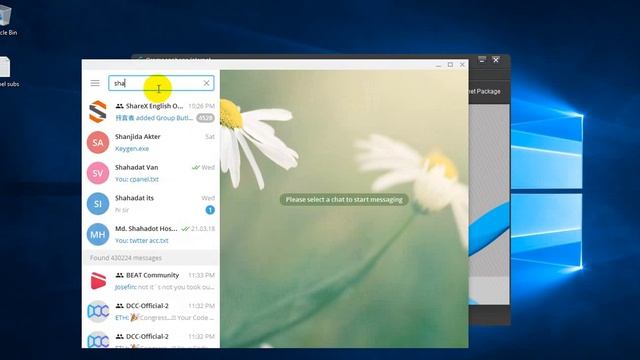Viewport: 640px width, 360px height.
Task: Click the unread badge on Shahadat its
Action: tap(210, 210)
